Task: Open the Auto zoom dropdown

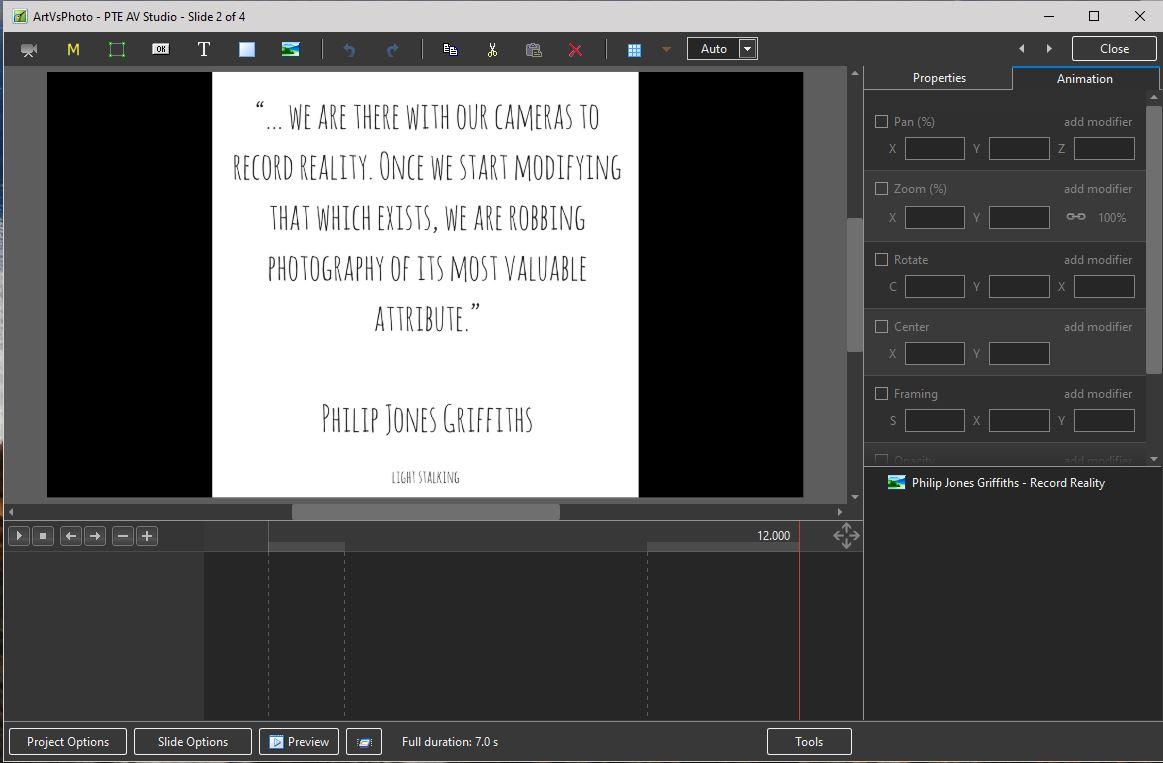Action: 747,49
